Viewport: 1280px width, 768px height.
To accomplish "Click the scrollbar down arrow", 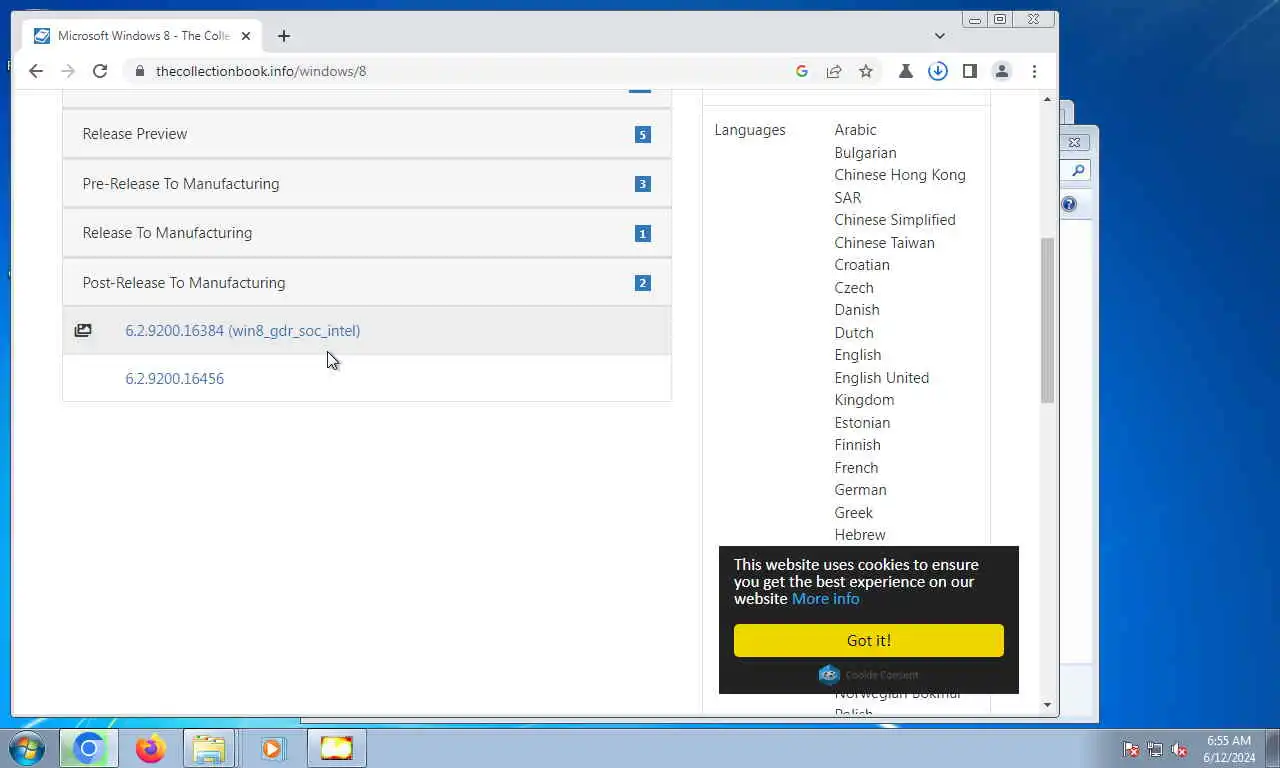I will (1047, 705).
